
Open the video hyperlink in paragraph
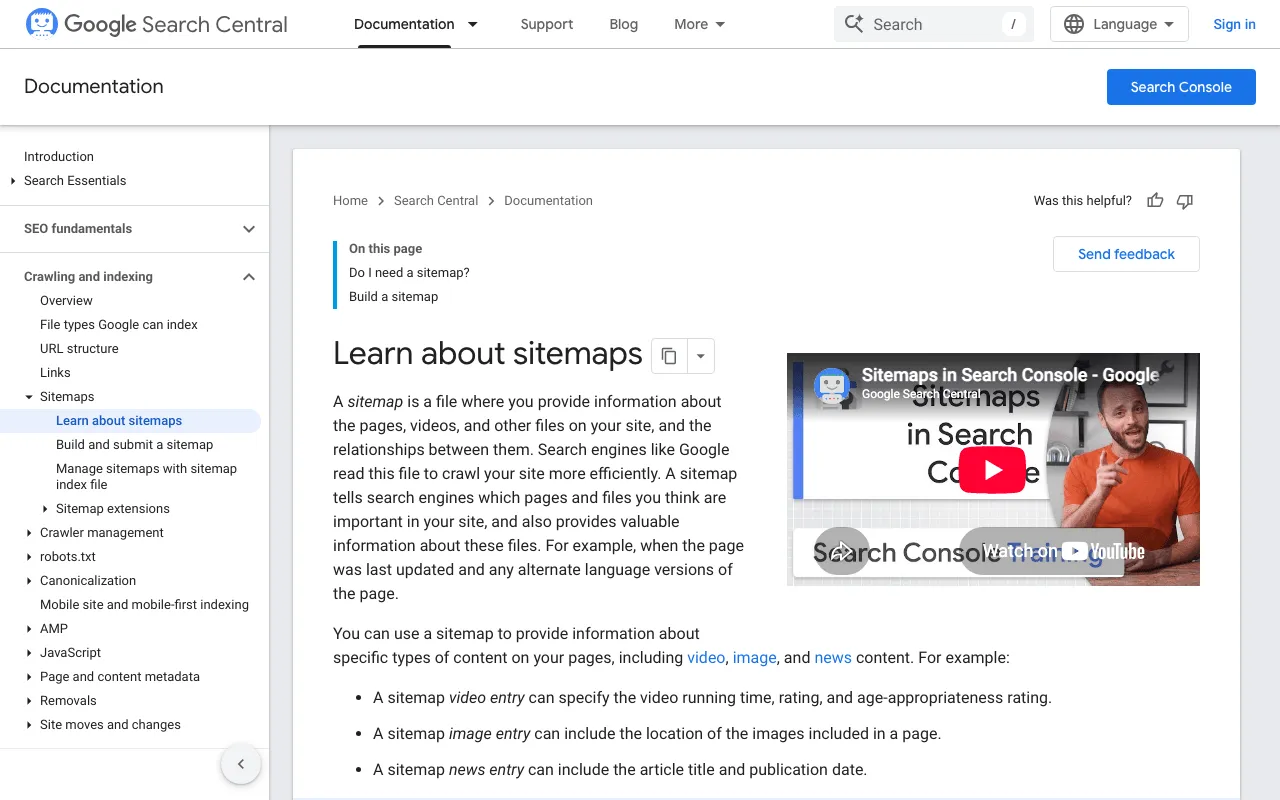point(706,658)
